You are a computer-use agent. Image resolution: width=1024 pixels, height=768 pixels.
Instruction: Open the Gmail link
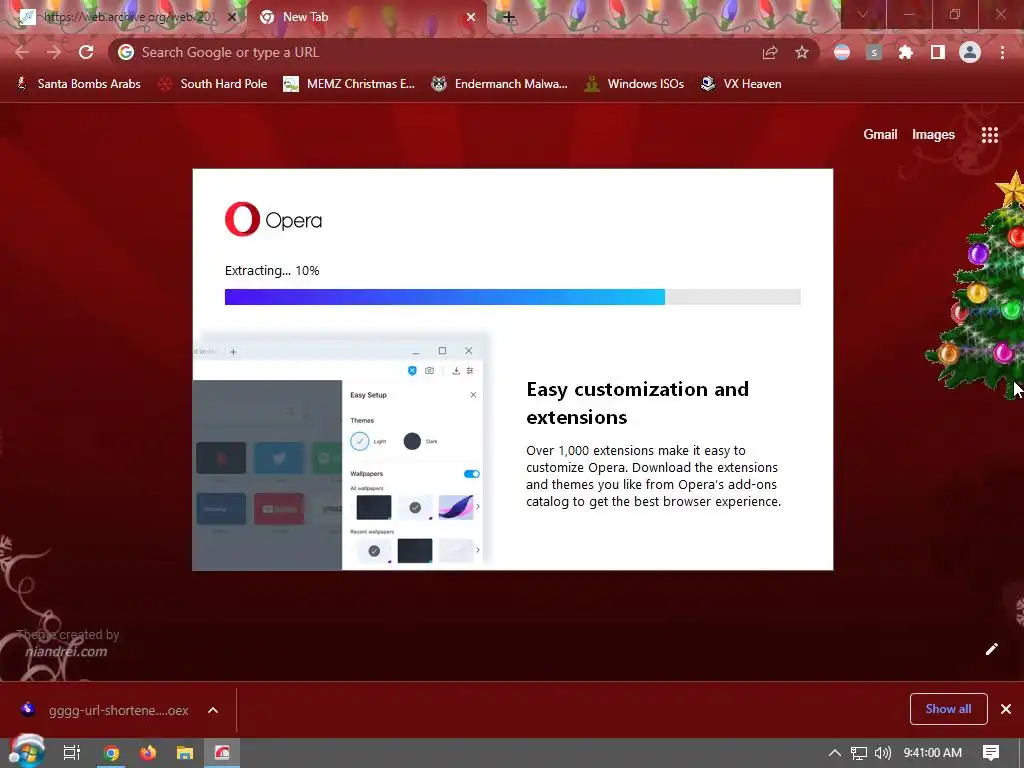(880, 135)
